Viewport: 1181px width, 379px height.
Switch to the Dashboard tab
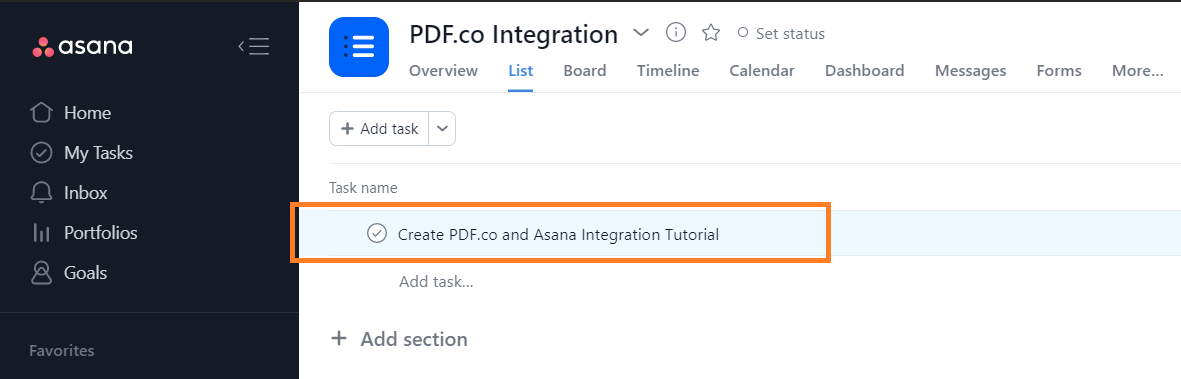(865, 71)
